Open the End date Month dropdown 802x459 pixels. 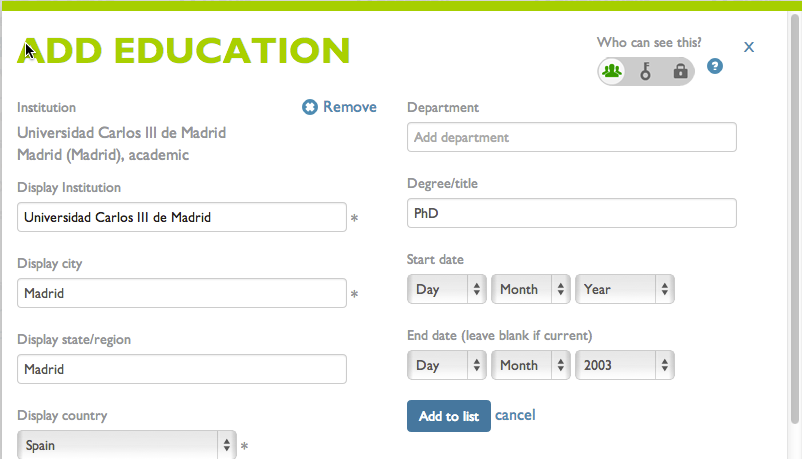point(530,365)
